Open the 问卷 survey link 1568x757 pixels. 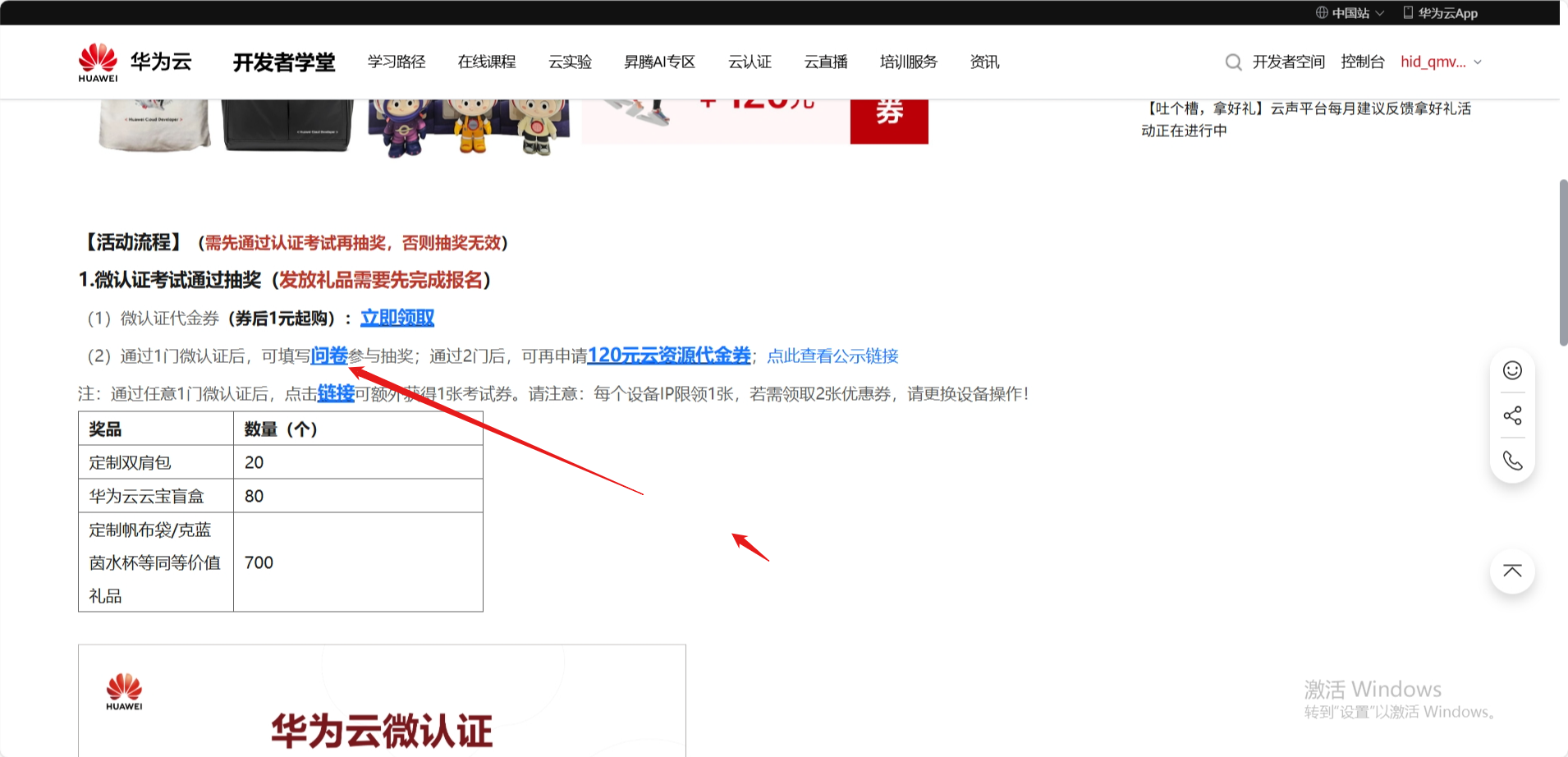pyautogui.click(x=329, y=356)
